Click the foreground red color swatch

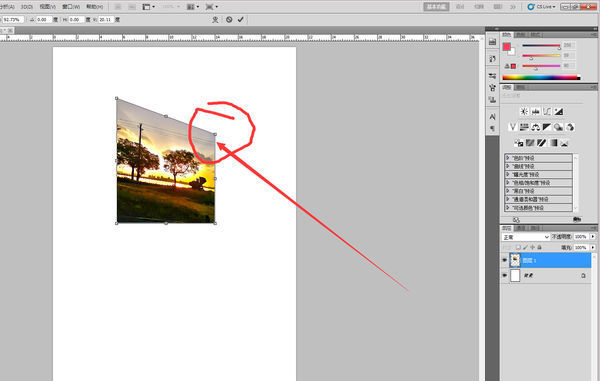pyautogui.click(x=507, y=47)
